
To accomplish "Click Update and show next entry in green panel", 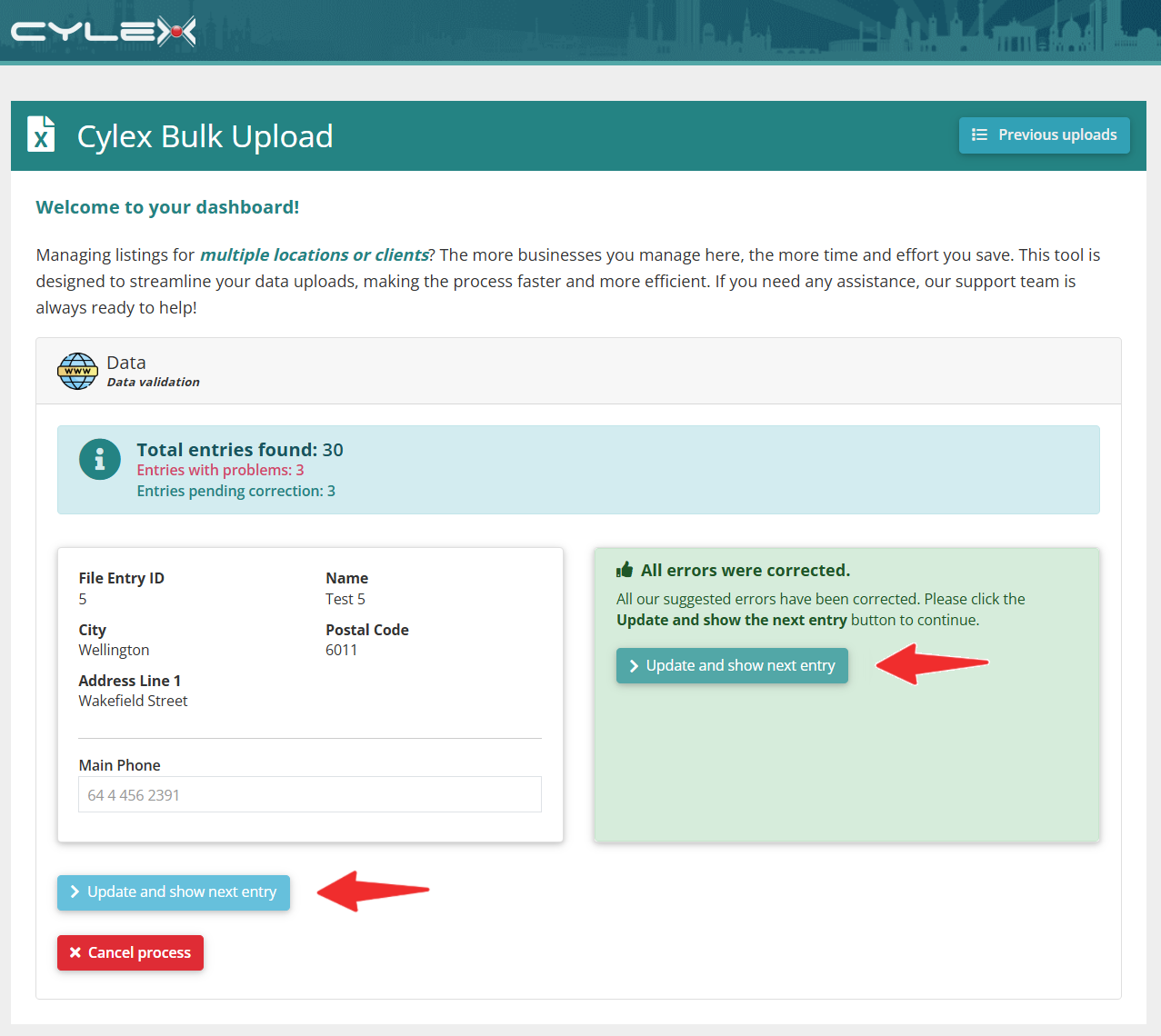I will click(732, 665).
